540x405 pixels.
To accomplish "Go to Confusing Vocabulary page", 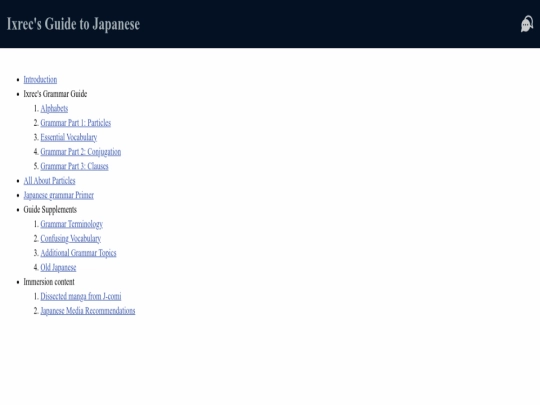I will (71, 239).
